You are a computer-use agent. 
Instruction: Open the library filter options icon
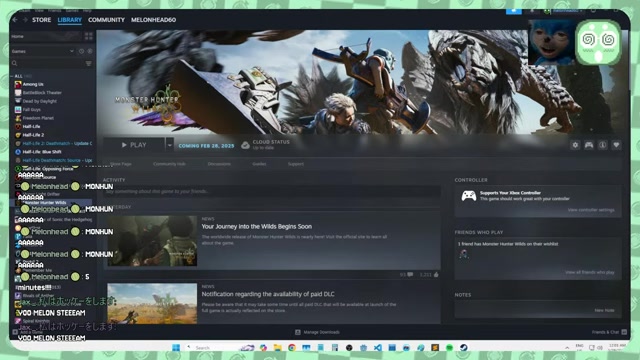coord(89,63)
